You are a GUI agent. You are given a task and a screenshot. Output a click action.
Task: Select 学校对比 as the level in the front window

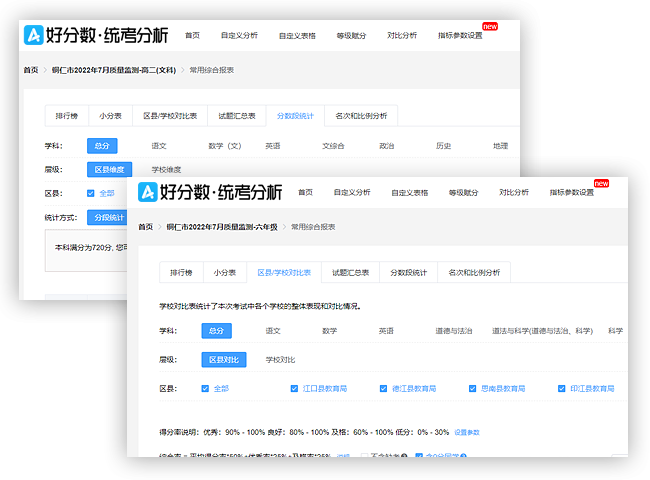click(x=280, y=359)
